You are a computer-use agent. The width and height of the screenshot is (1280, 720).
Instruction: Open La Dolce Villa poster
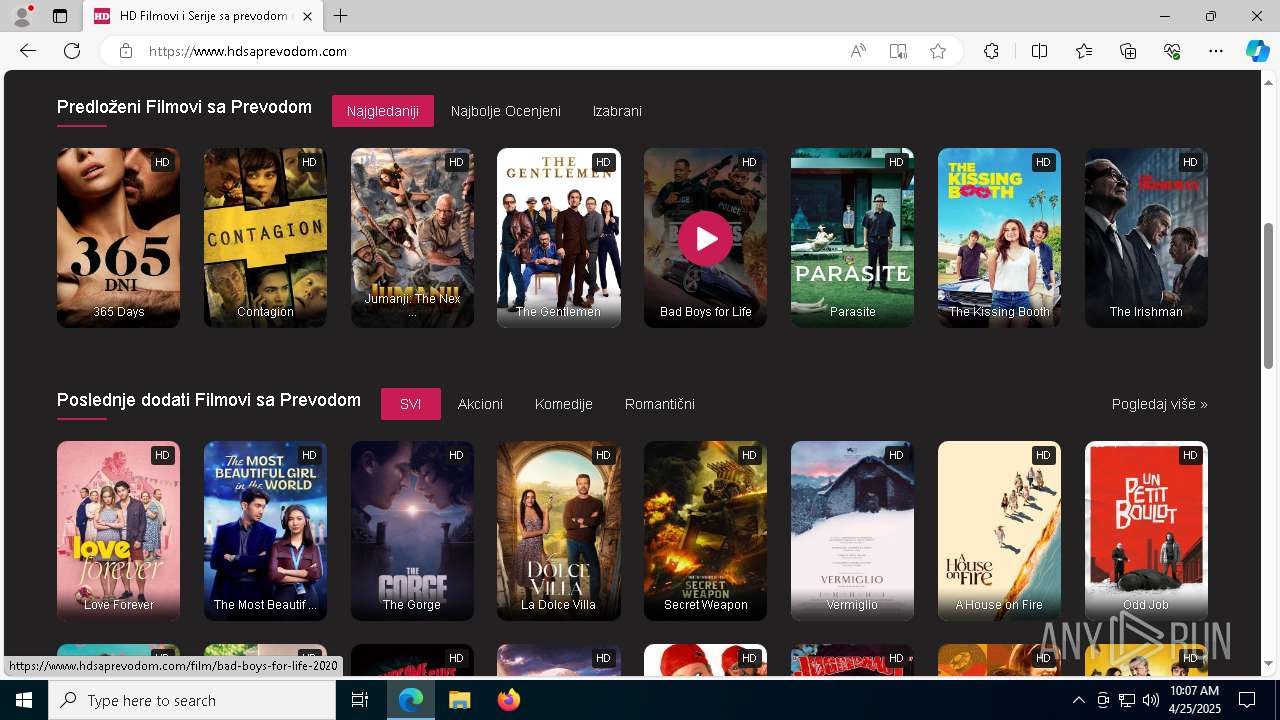coord(559,531)
